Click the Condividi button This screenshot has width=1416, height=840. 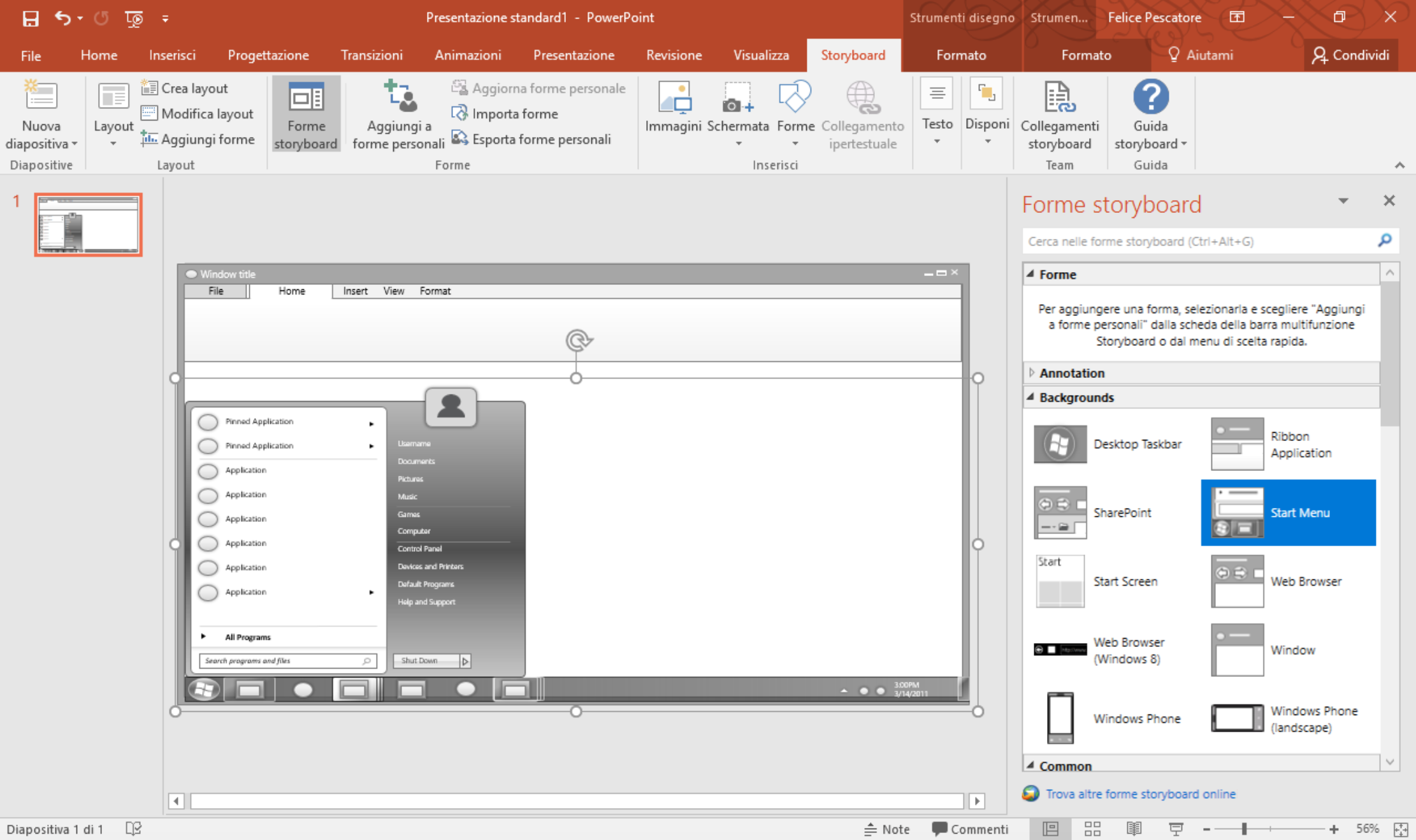(x=1350, y=55)
